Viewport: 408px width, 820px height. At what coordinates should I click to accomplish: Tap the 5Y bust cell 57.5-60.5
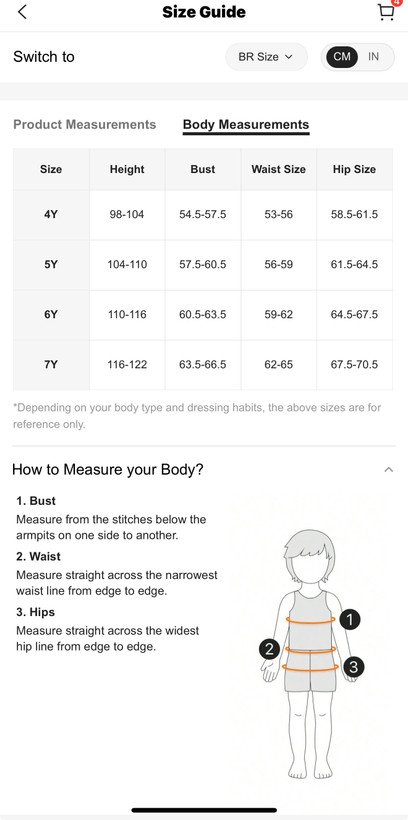pos(203,265)
